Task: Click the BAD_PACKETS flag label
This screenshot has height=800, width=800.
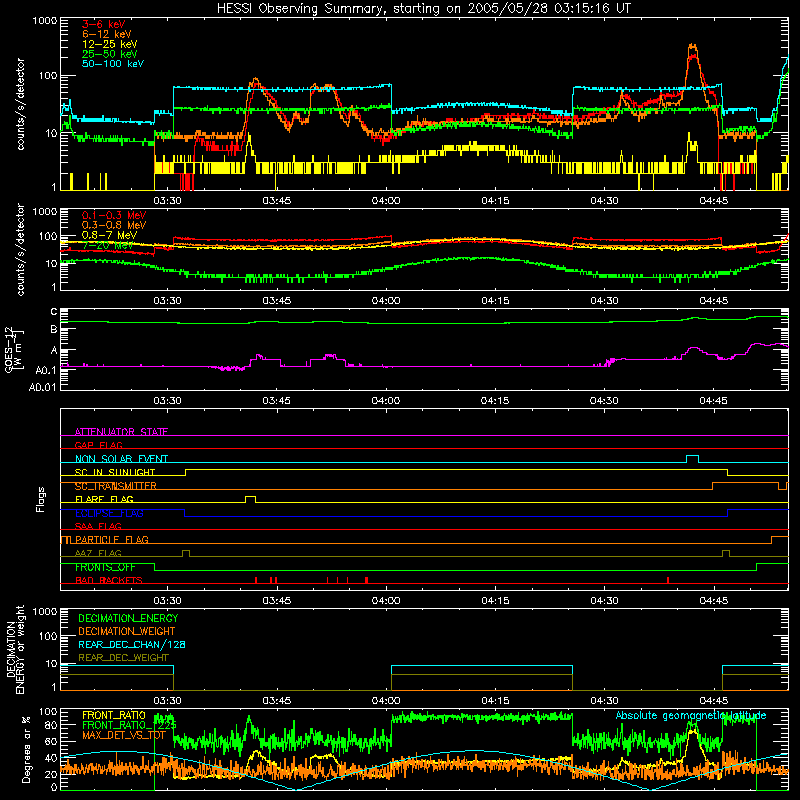Action: click(x=109, y=580)
